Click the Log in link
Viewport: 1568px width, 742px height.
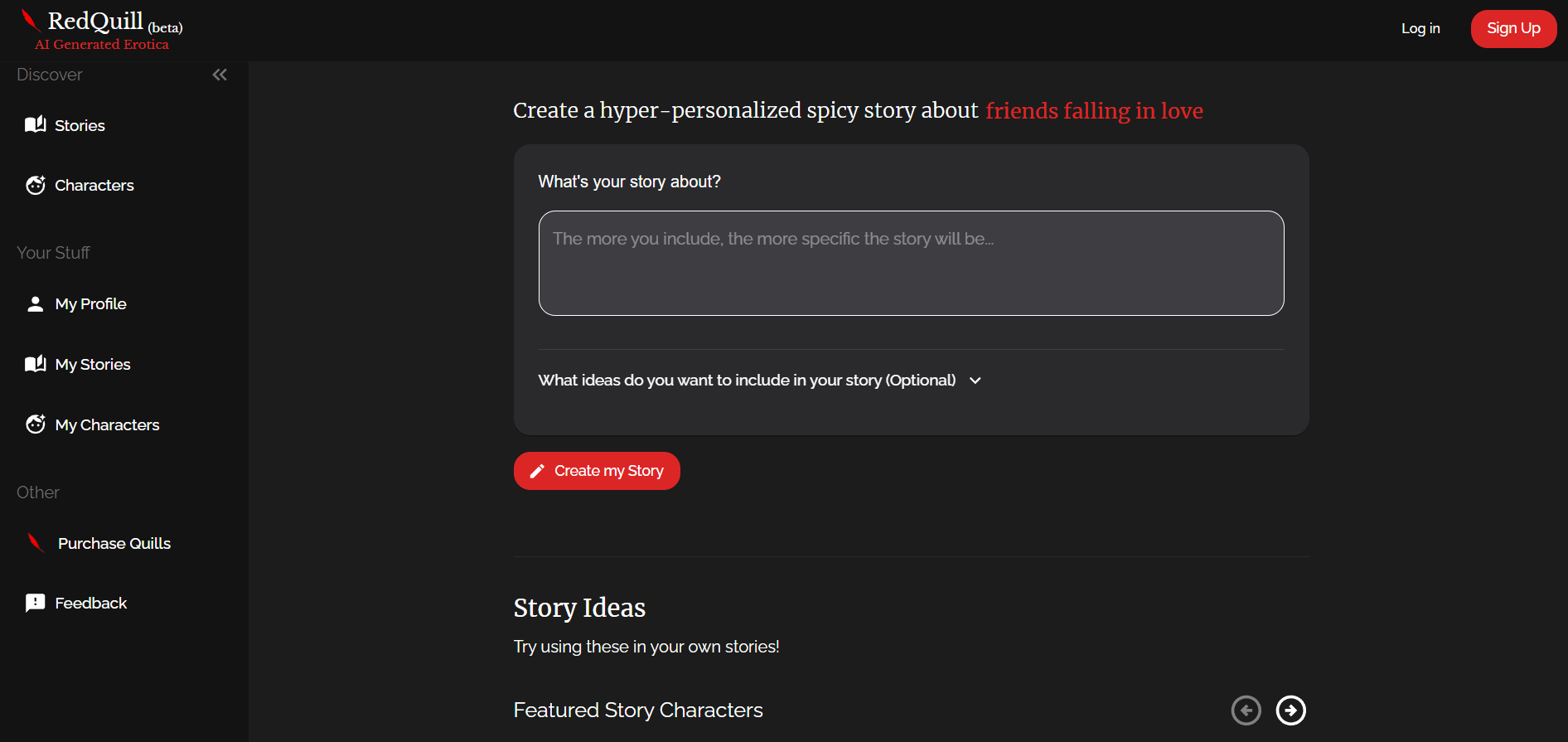point(1420,29)
